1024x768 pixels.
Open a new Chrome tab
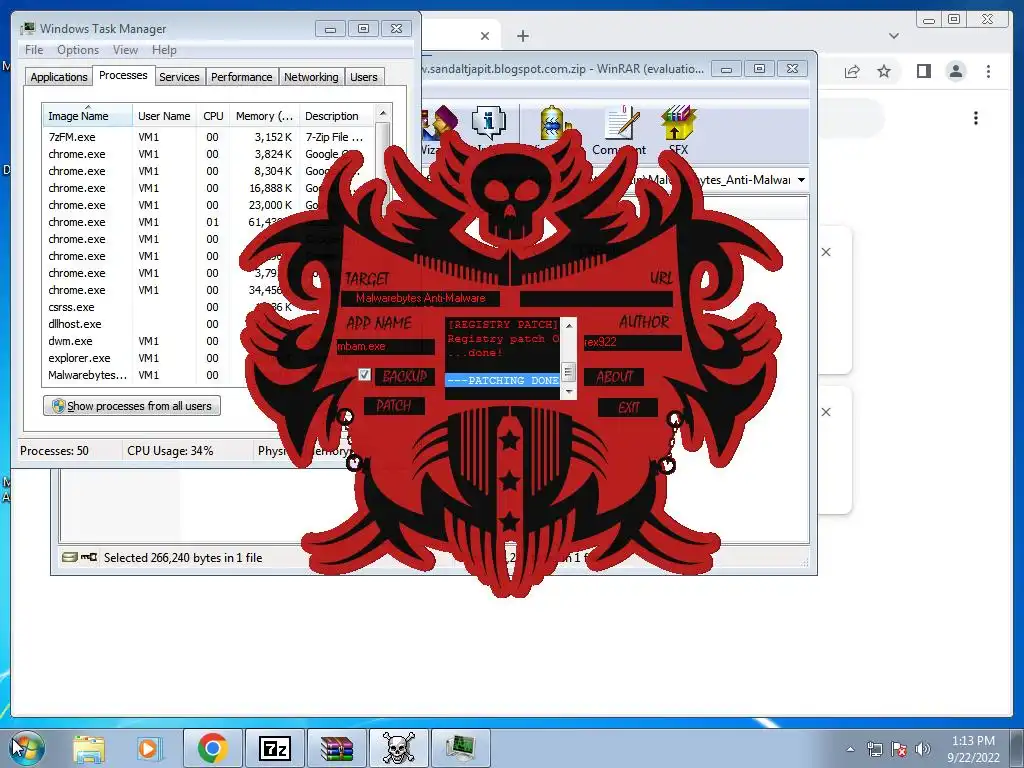point(522,36)
